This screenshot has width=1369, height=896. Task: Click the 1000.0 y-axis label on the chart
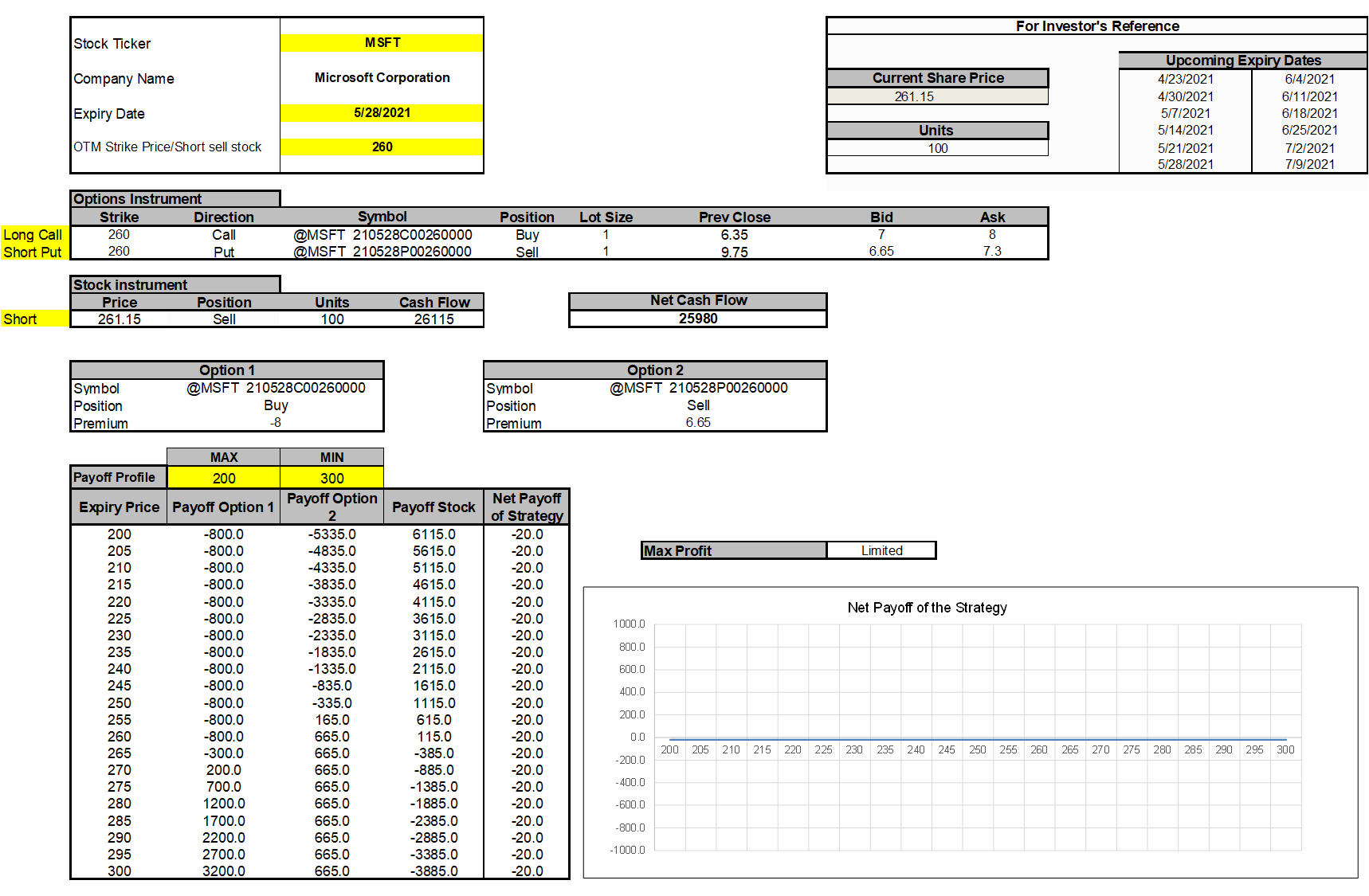click(x=629, y=624)
